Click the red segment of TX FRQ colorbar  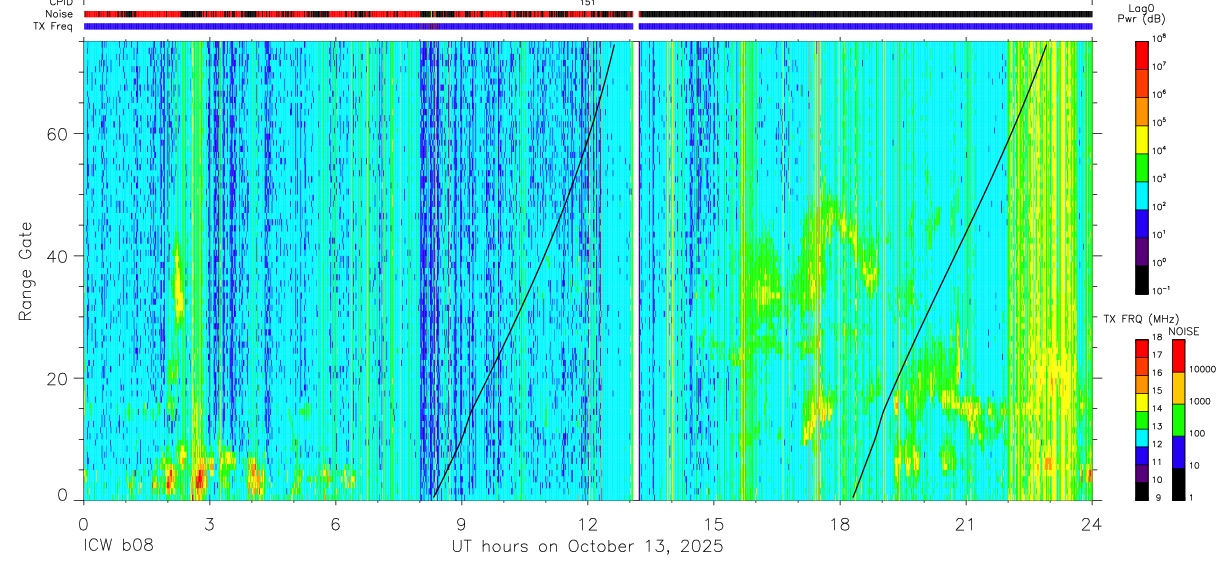pos(1142,348)
